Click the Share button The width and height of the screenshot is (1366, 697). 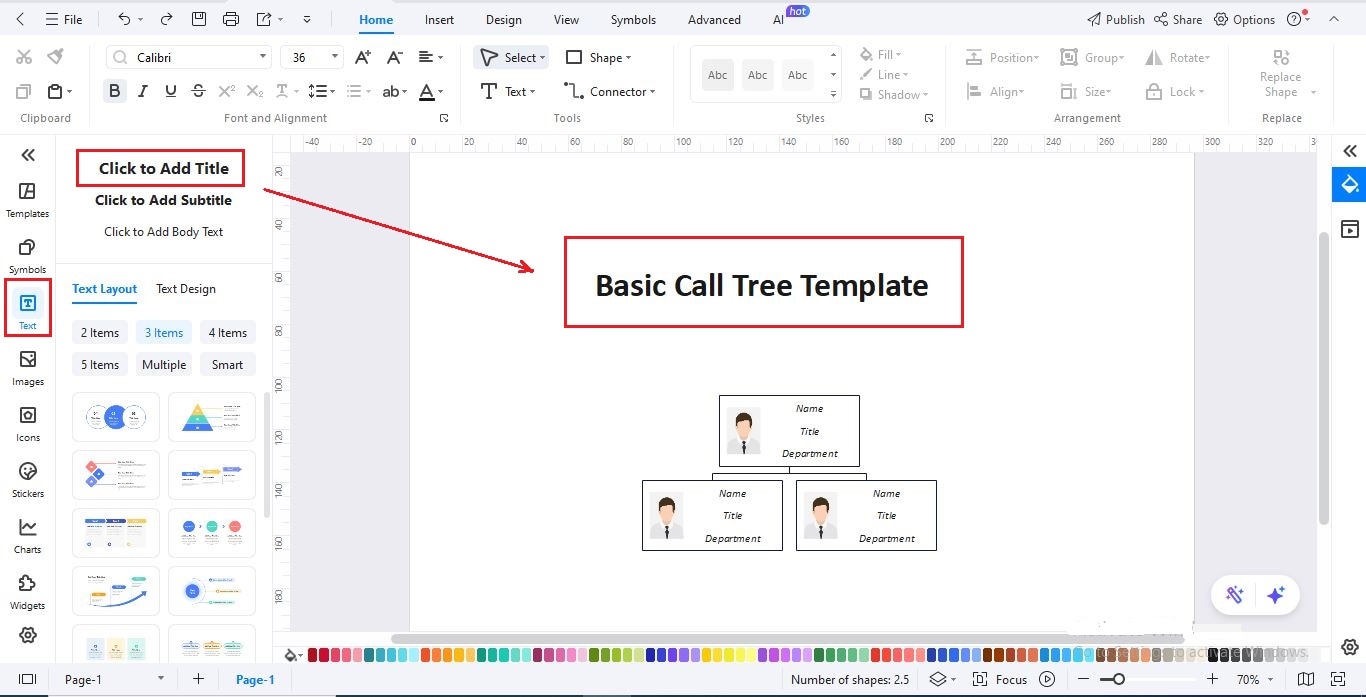1178,19
